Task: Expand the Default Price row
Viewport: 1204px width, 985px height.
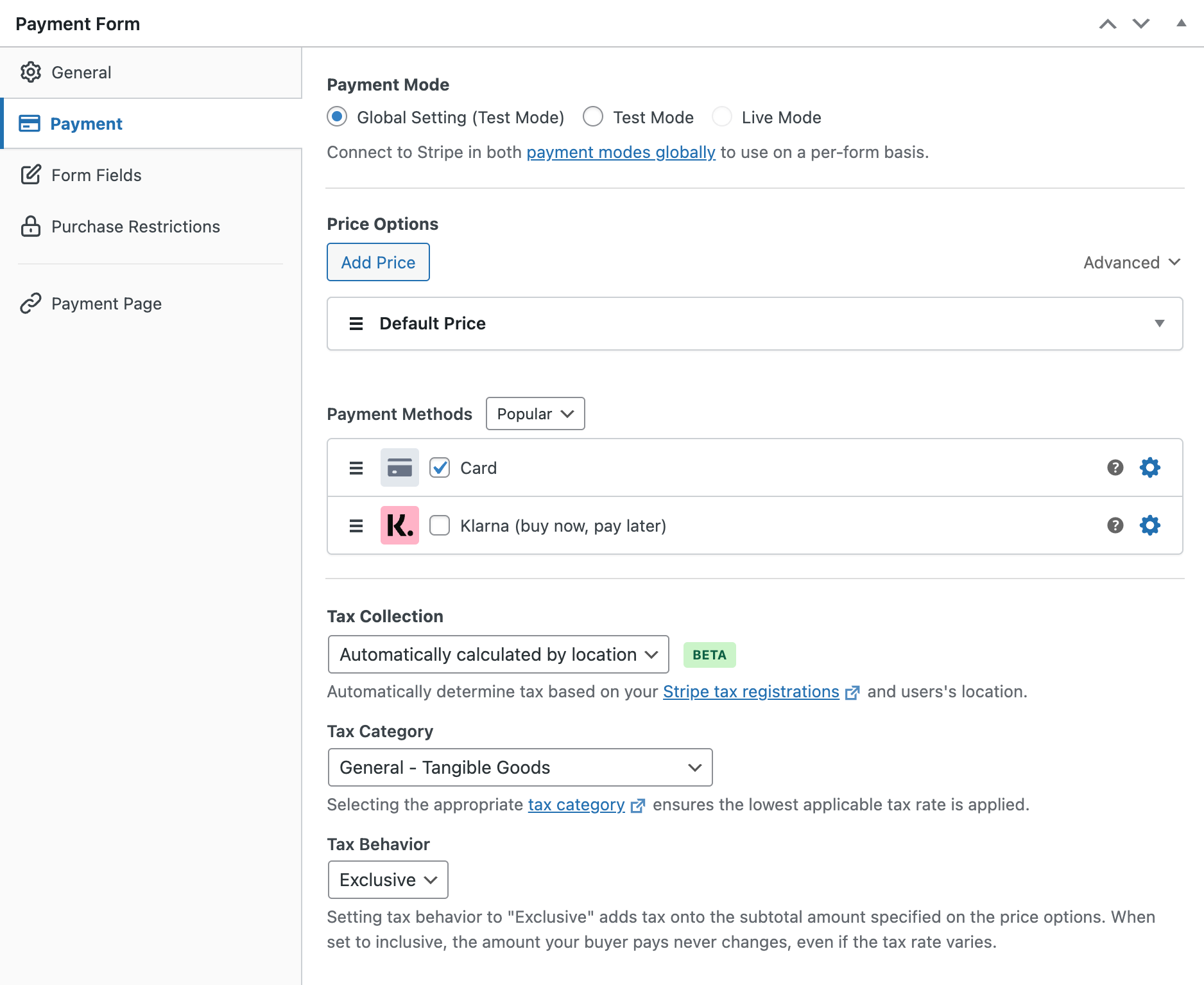Action: [x=1158, y=324]
